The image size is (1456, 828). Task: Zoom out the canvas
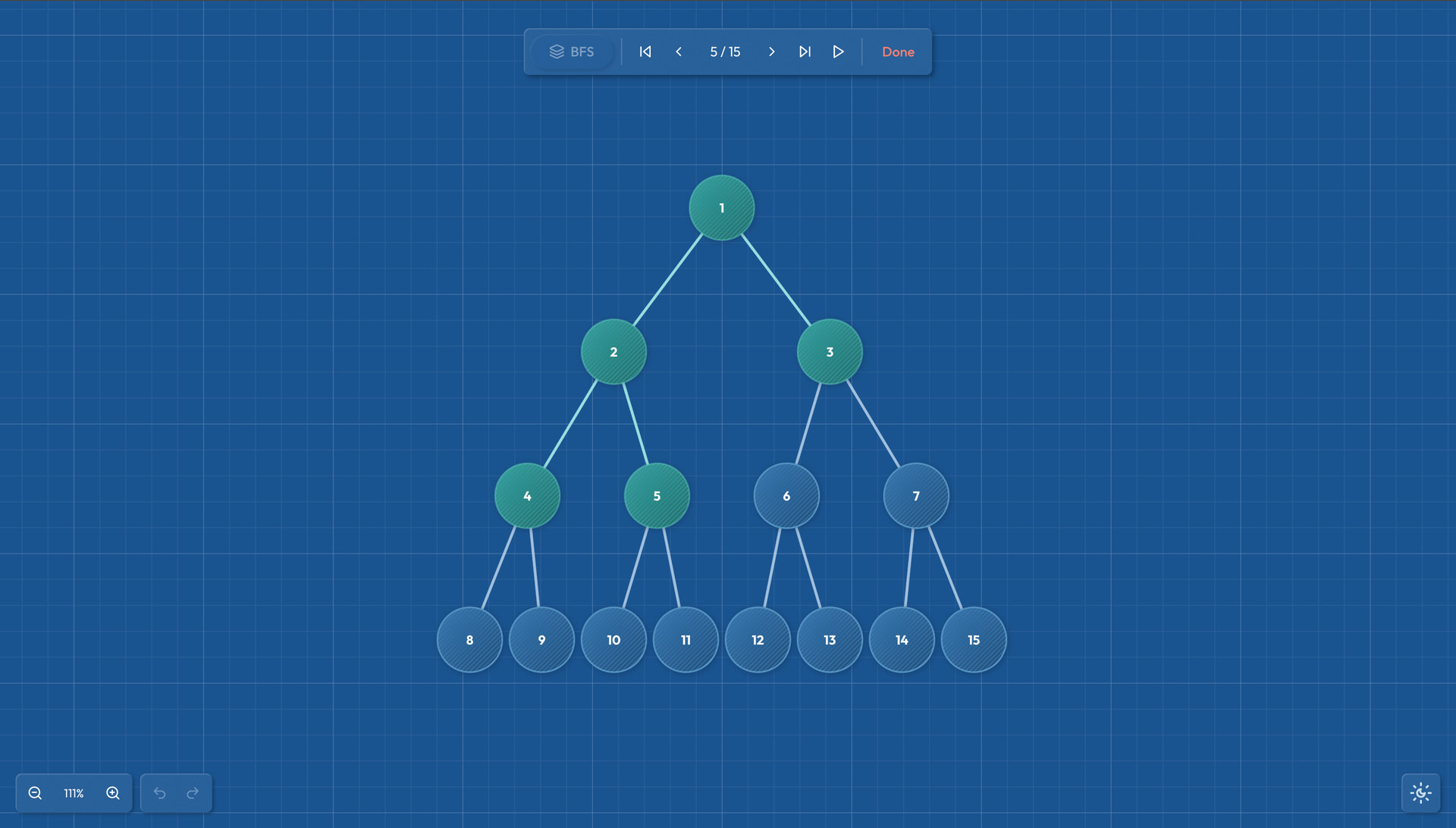[35, 793]
